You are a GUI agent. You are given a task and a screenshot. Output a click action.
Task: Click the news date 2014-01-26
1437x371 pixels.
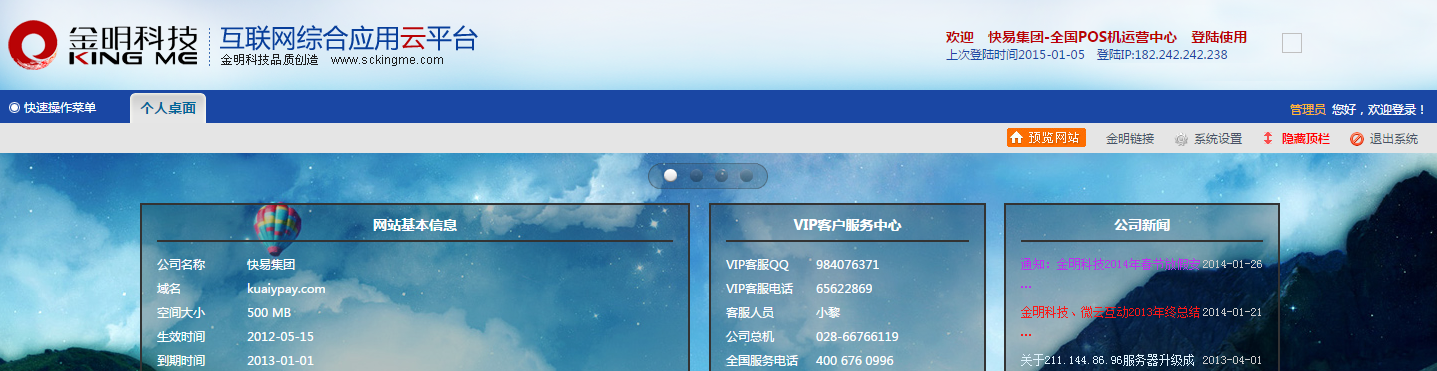point(1232,264)
